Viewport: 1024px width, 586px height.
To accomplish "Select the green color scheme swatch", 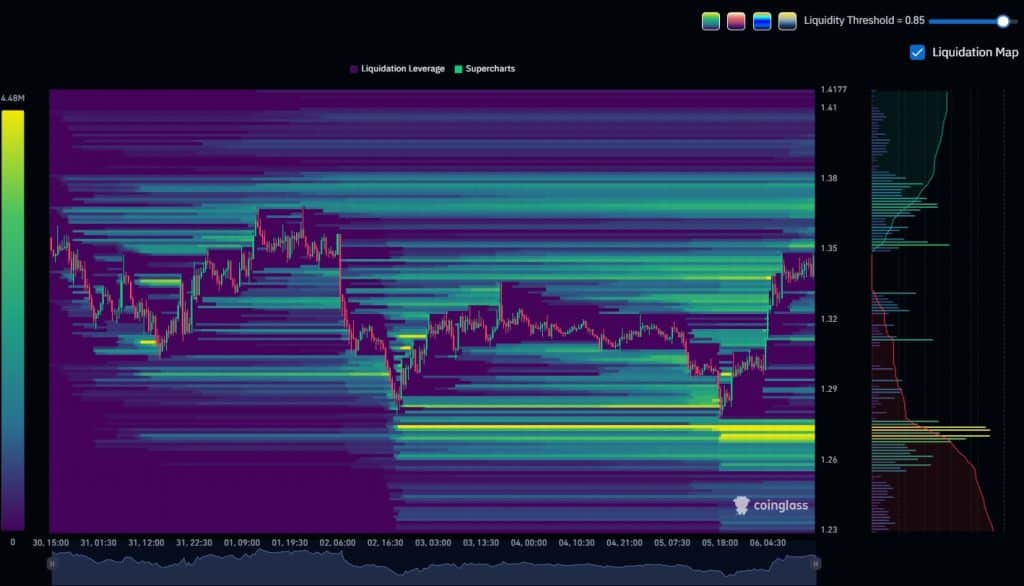I will (x=711, y=21).
